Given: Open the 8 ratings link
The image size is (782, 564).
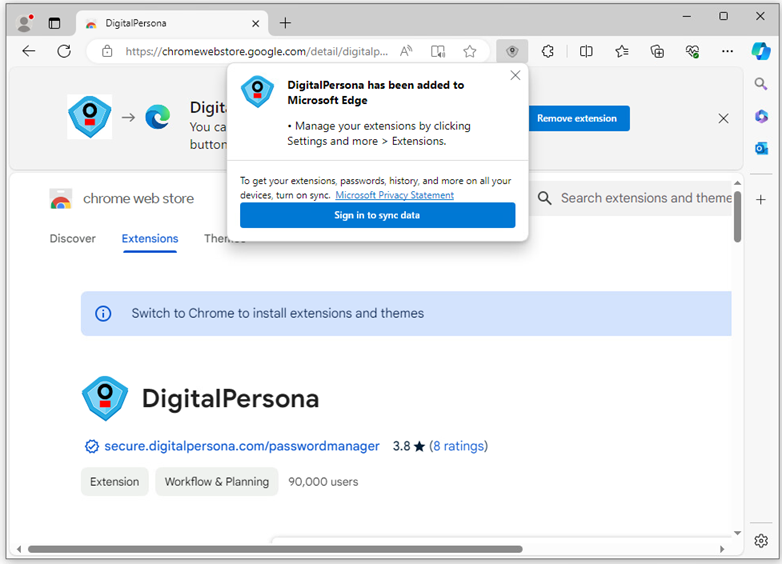Looking at the screenshot, I should [458, 446].
